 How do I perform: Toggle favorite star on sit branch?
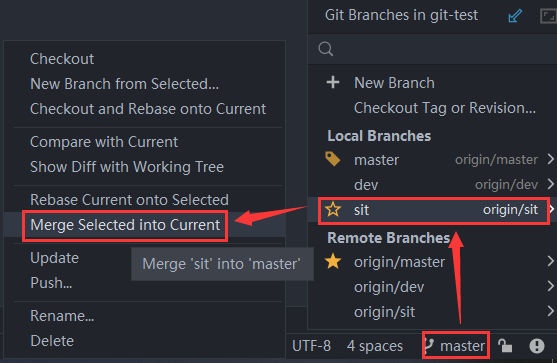tap(333, 209)
